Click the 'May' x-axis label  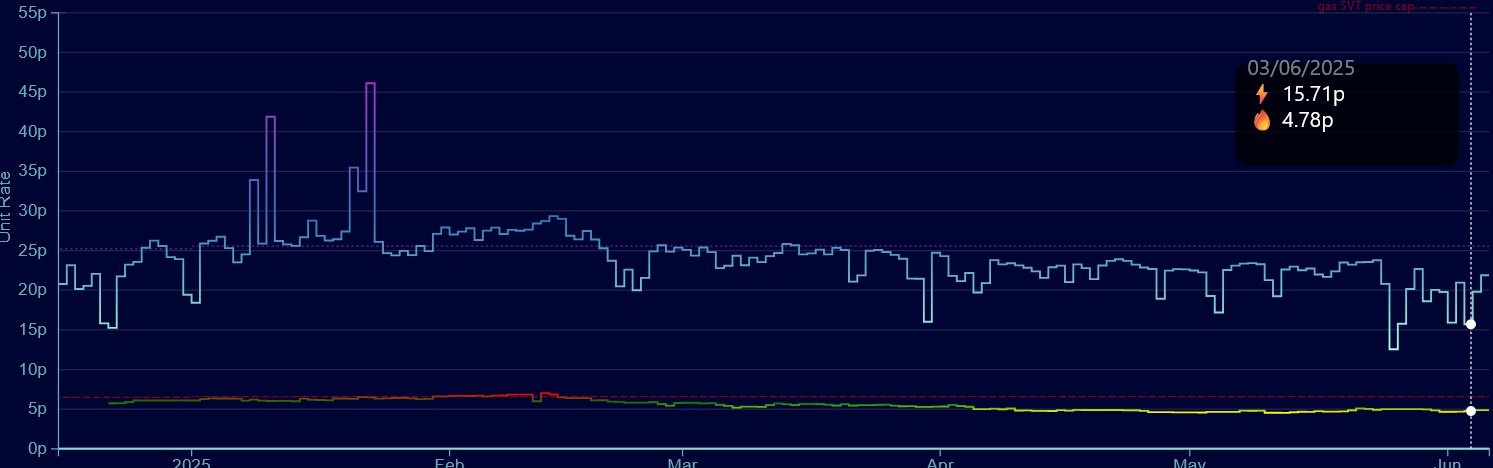coord(1189,463)
